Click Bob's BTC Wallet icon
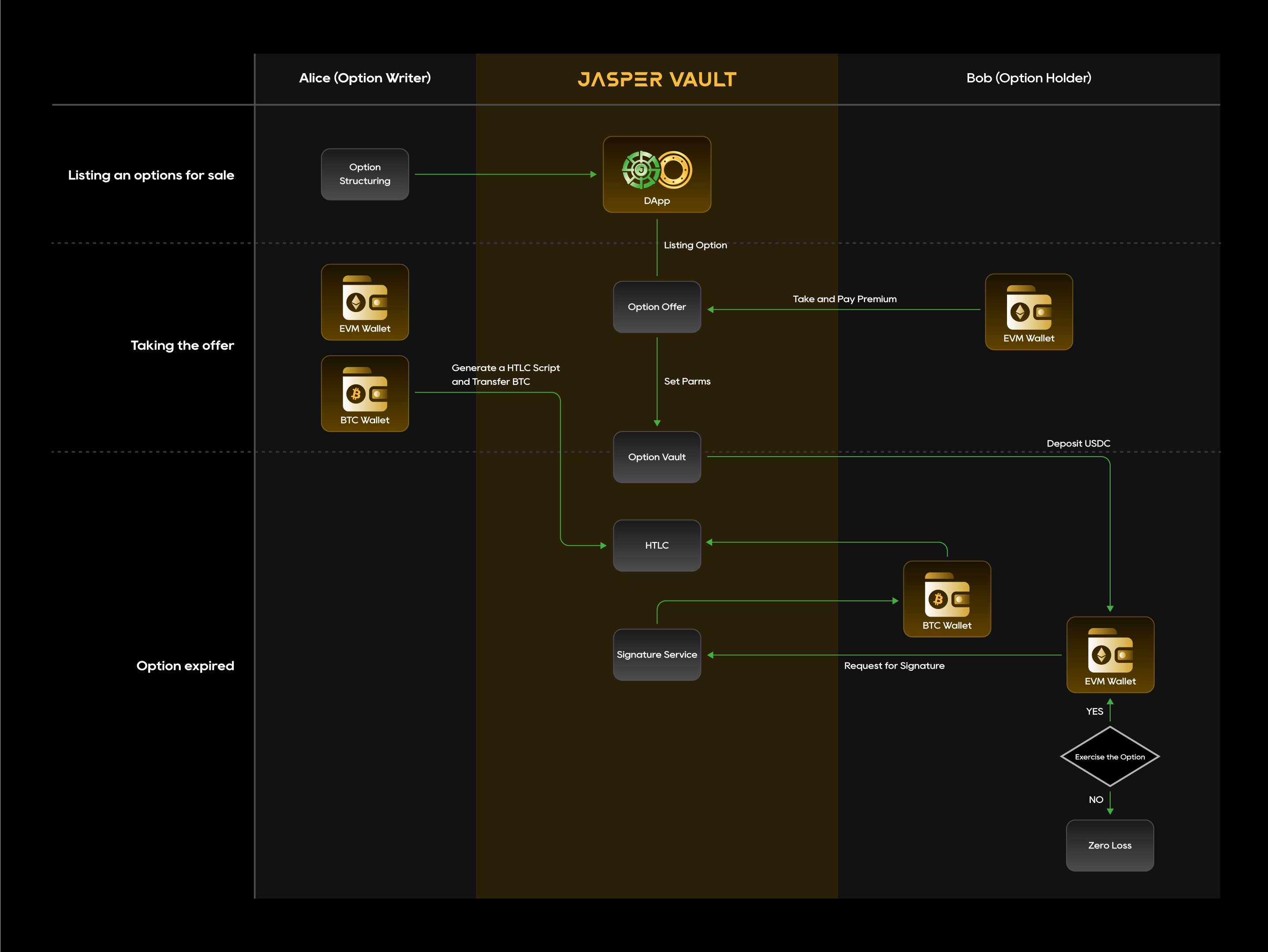The width and height of the screenshot is (1268, 952). coord(947,599)
